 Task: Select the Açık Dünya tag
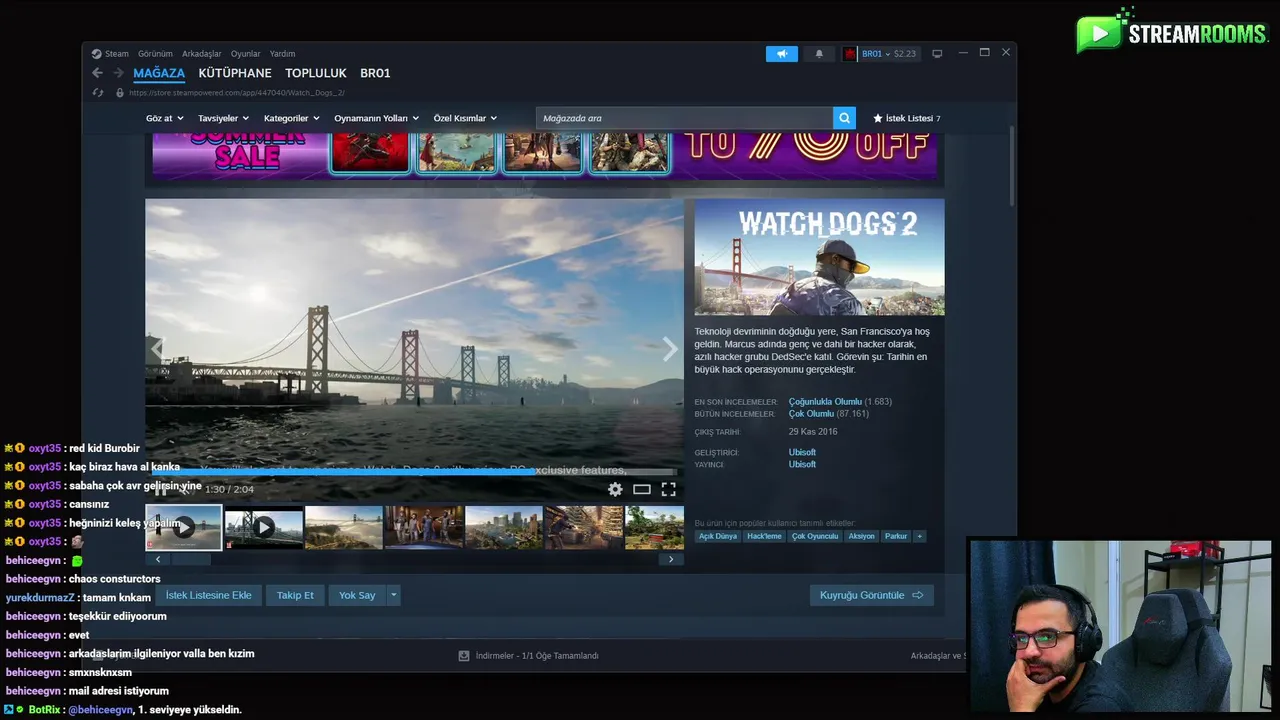718,536
